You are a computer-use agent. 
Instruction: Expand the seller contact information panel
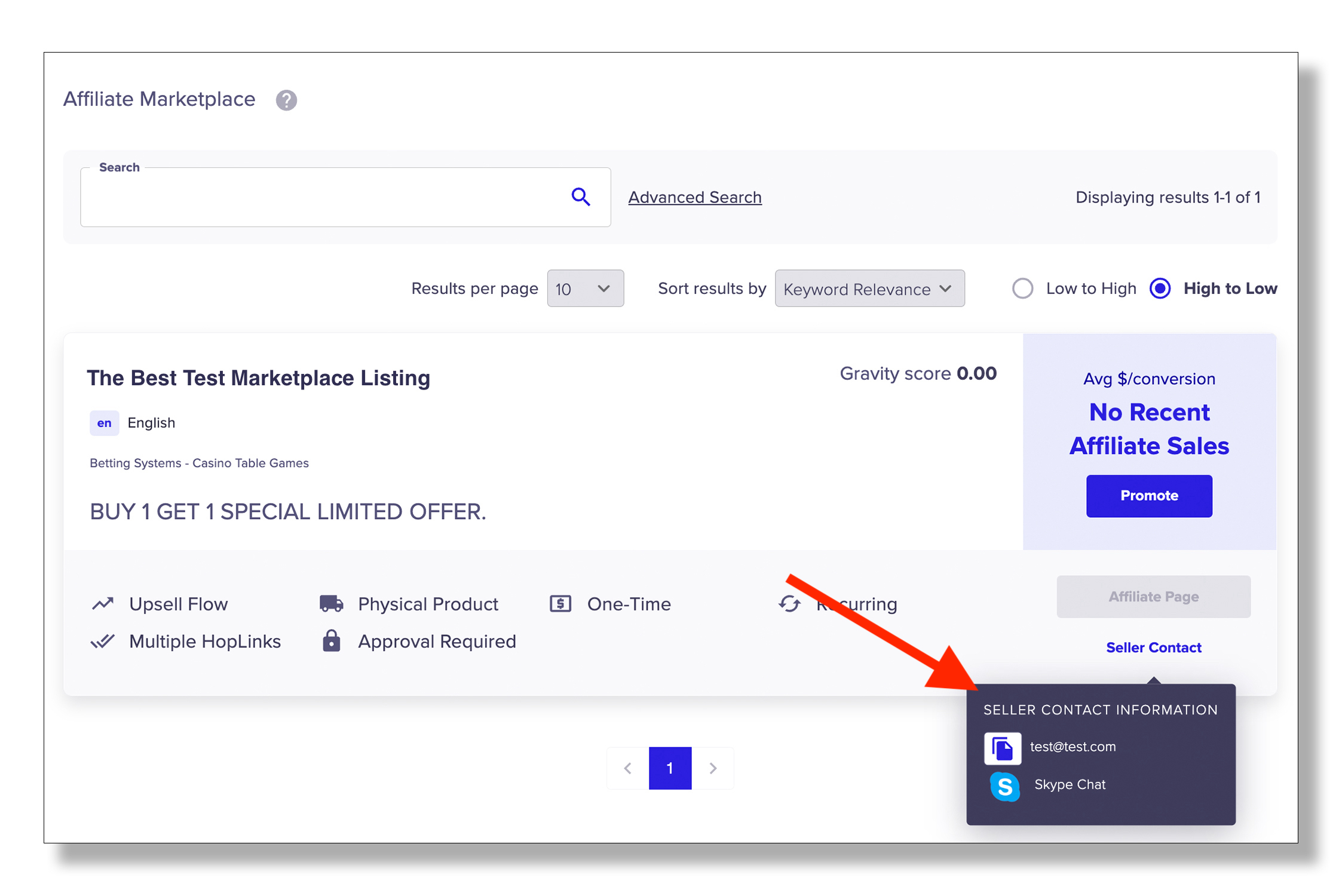1151,648
